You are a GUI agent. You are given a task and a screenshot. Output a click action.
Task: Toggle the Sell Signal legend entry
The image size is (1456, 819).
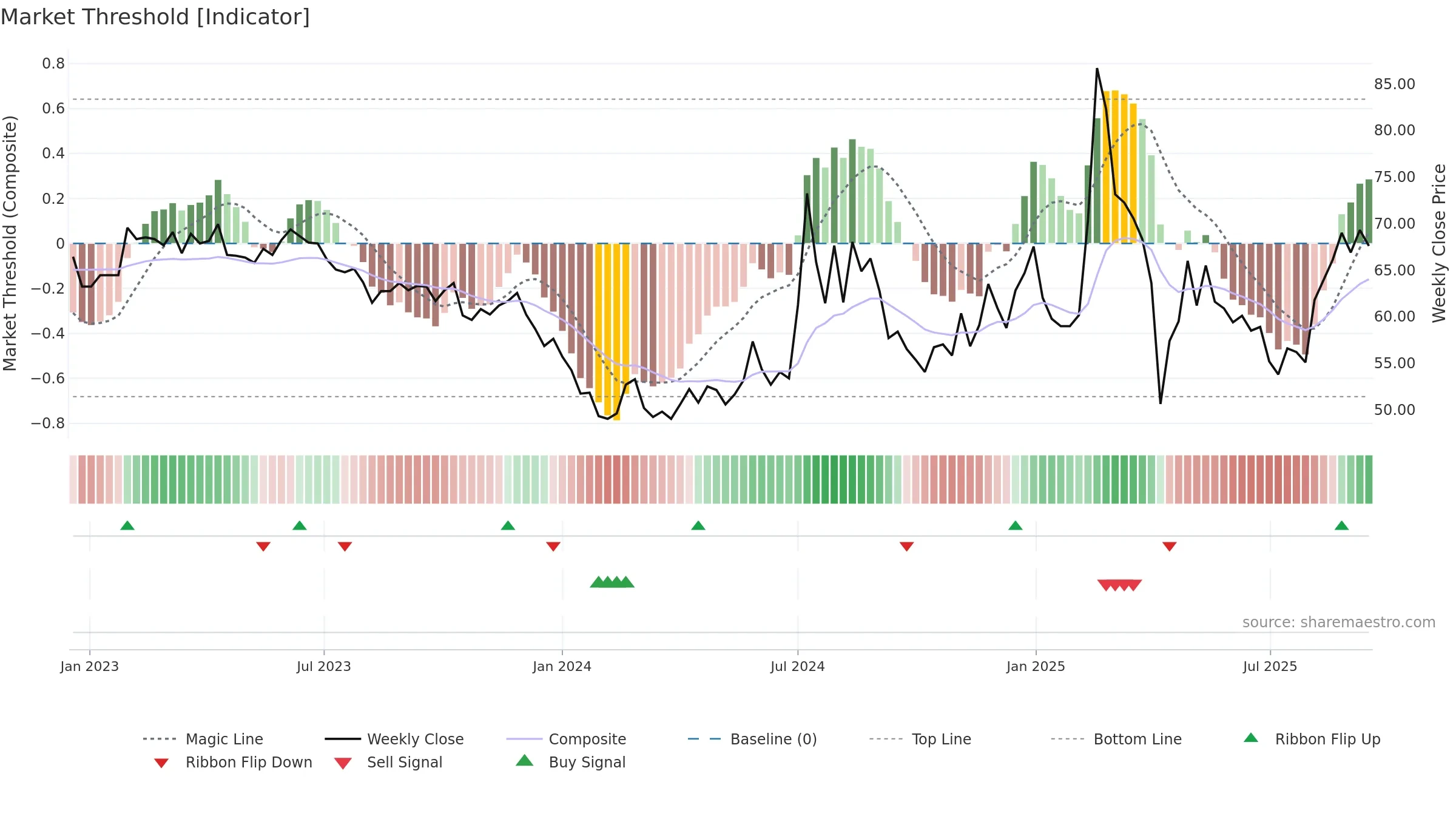click(x=388, y=763)
